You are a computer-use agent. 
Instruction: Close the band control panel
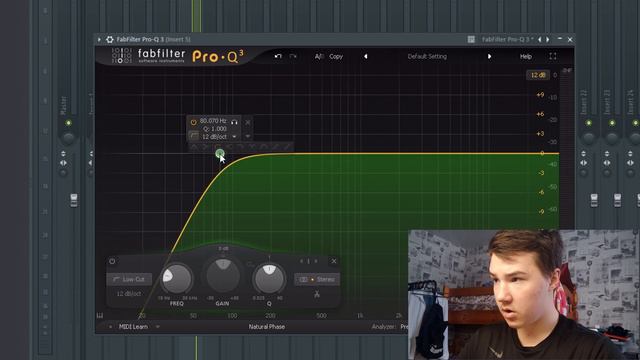pyautogui.click(x=334, y=261)
